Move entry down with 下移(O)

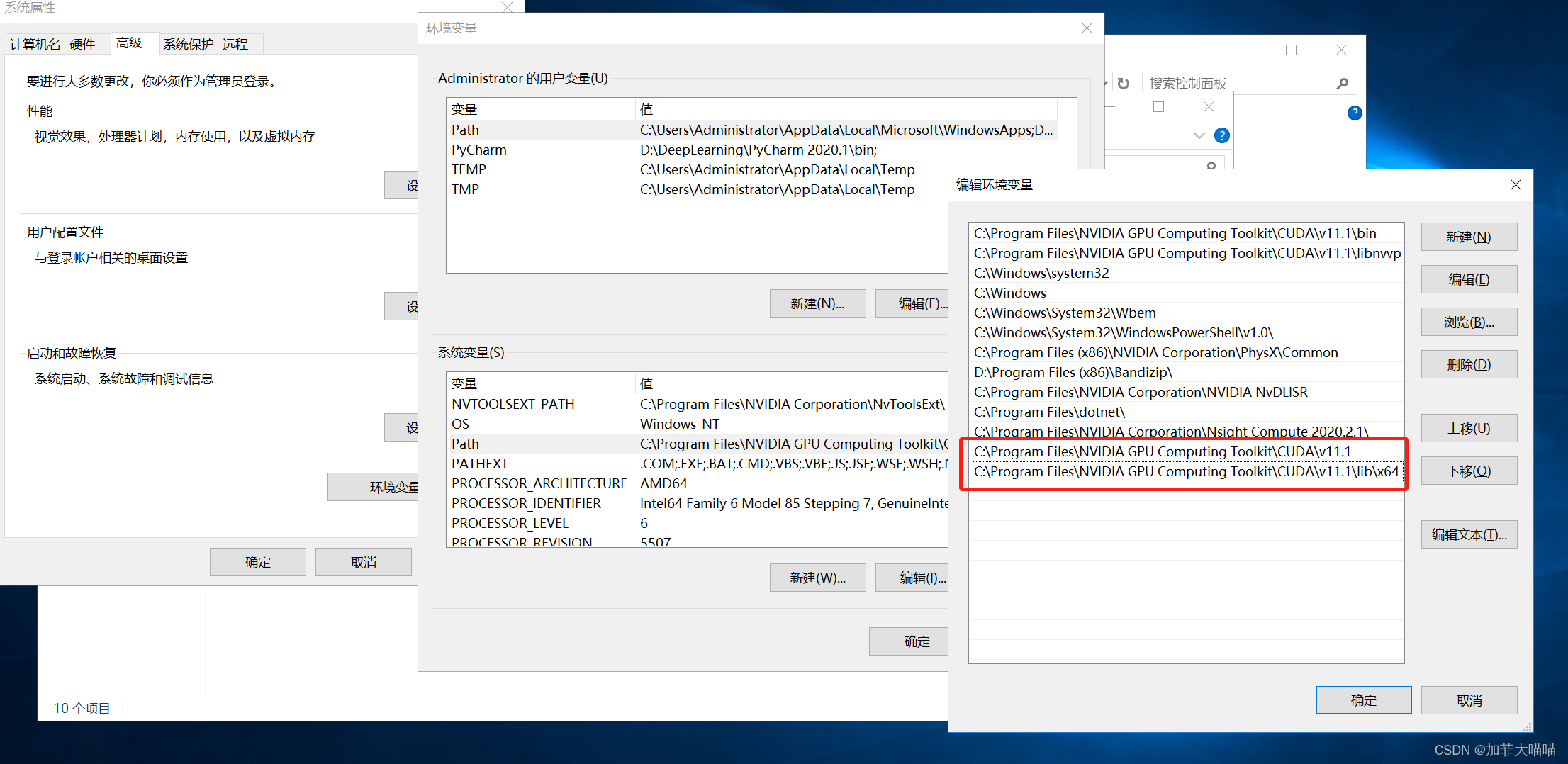point(1469,471)
